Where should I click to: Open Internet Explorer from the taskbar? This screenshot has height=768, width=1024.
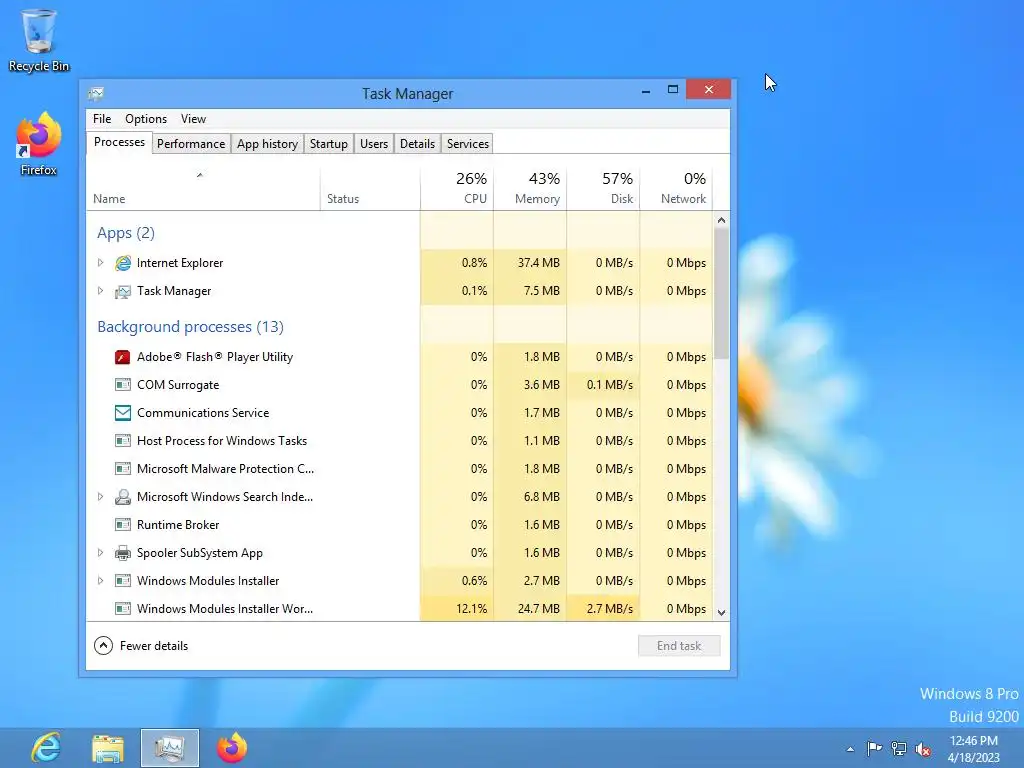tap(46, 748)
